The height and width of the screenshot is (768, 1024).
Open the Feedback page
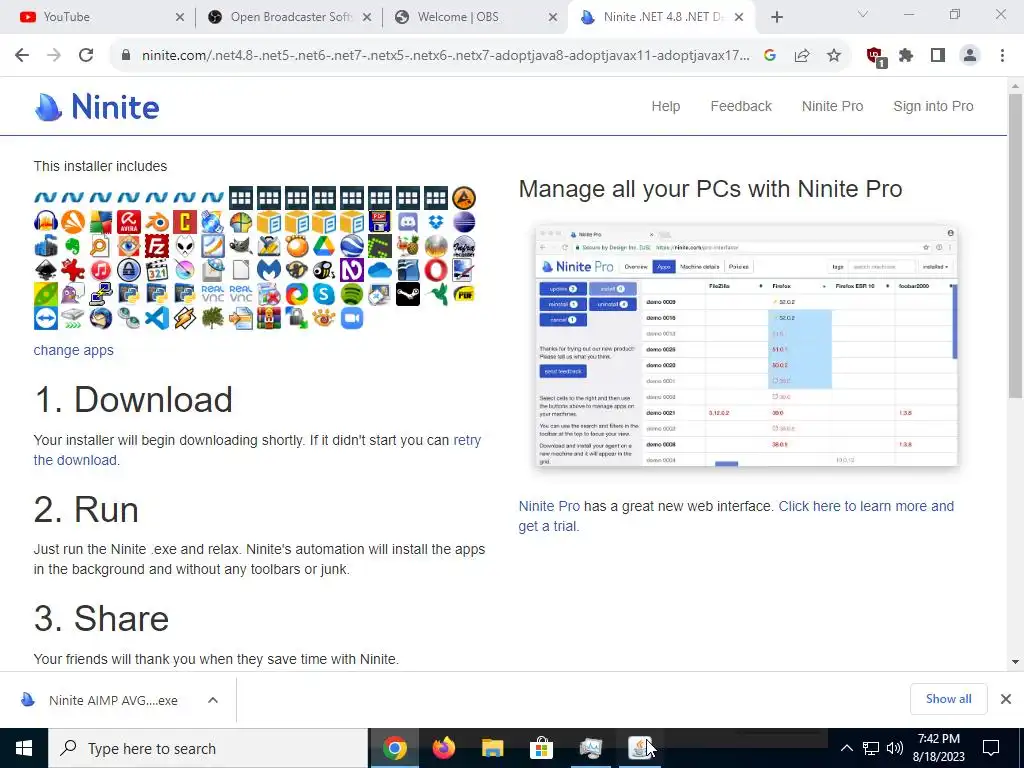741,106
